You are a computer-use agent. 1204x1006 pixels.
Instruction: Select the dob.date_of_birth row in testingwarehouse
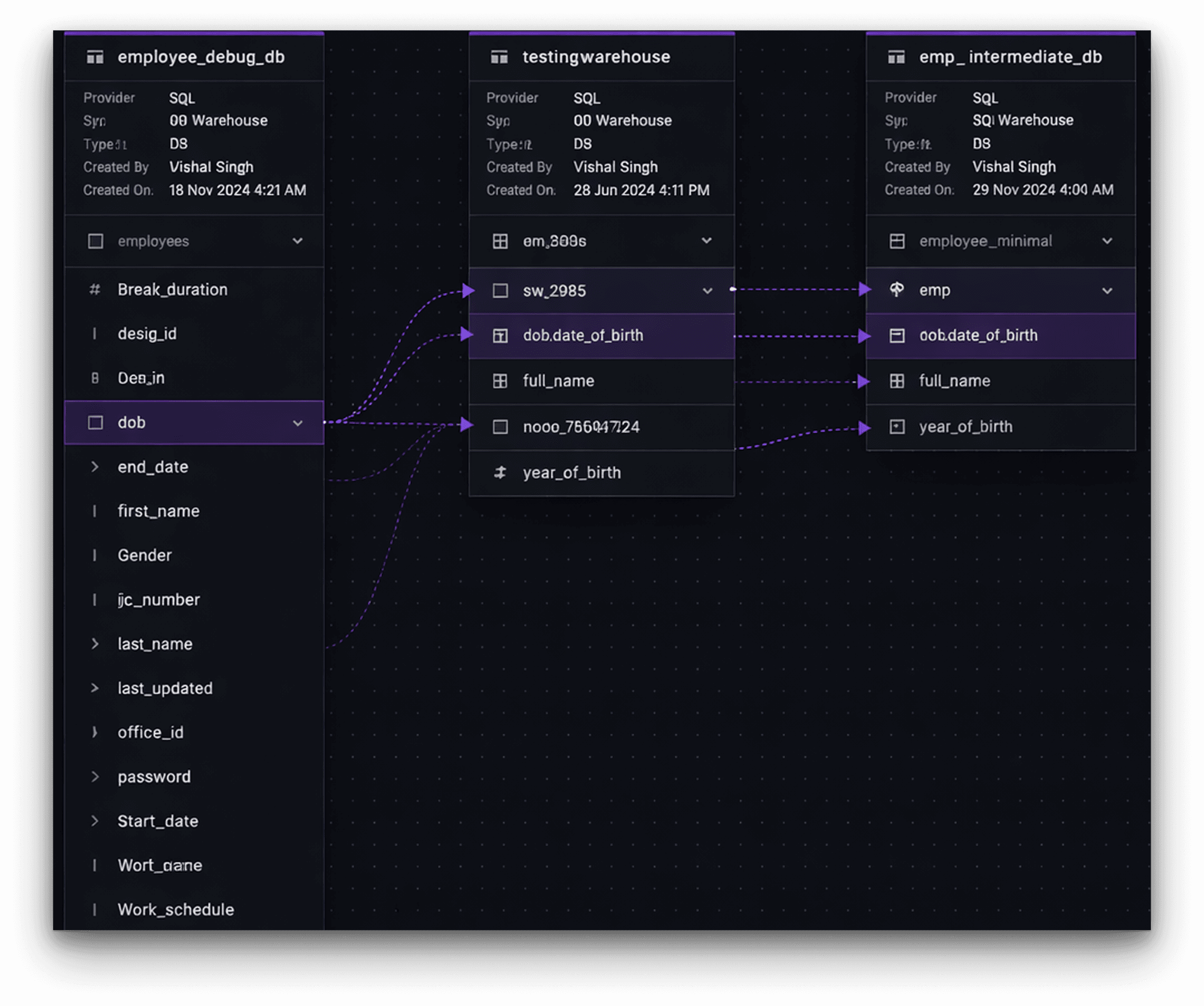pyautogui.click(x=583, y=335)
